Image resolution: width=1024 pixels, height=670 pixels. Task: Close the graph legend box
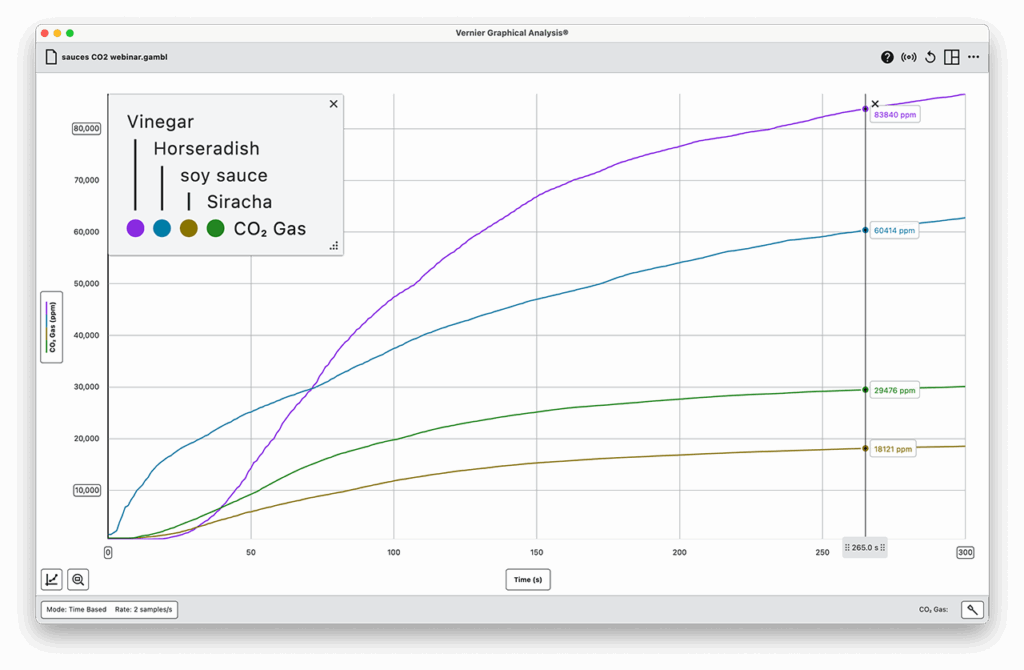click(x=333, y=104)
